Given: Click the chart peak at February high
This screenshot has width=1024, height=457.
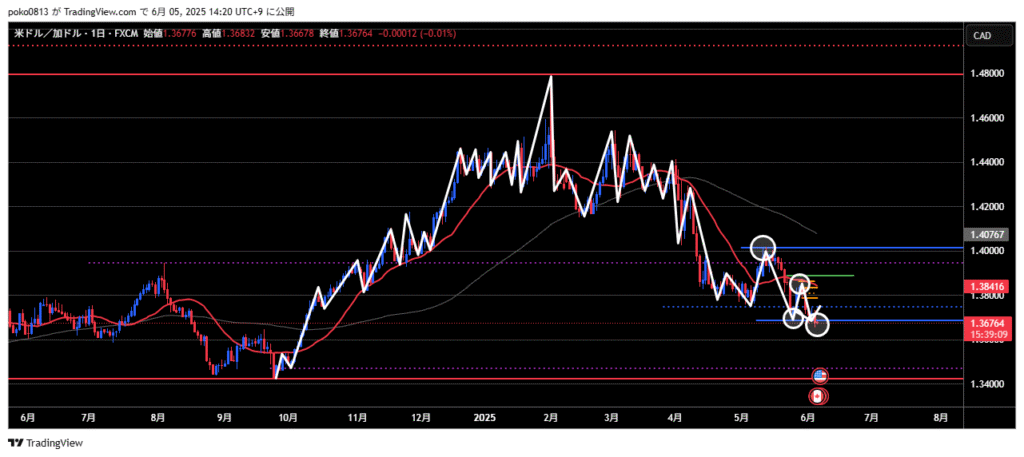Looking at the screenshot, I should point(550,77).
